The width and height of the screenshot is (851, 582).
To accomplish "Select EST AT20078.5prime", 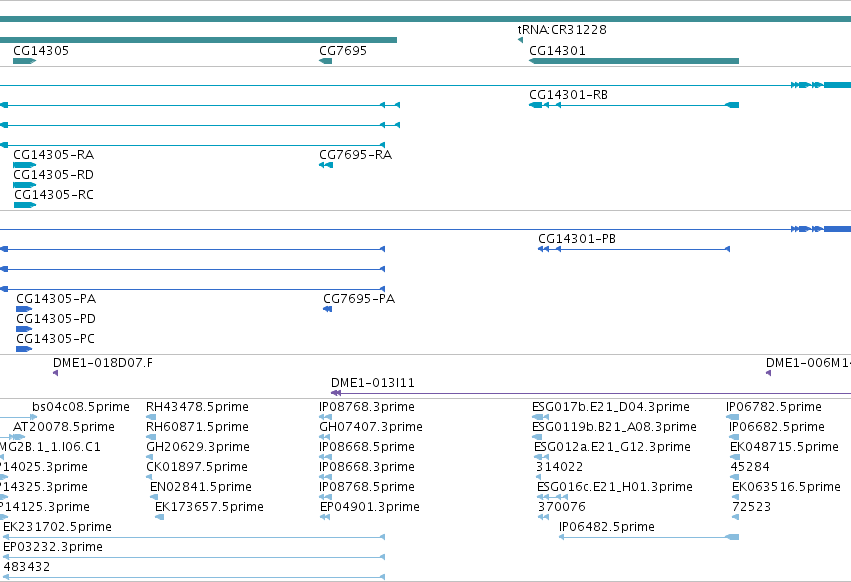I will click(63, 427).
